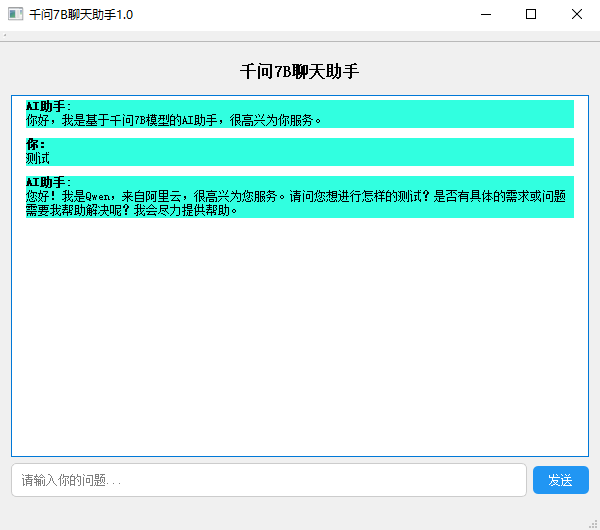Select the first AI助手 greeting message
Screen dimensions: 600x530
[300, 114]
